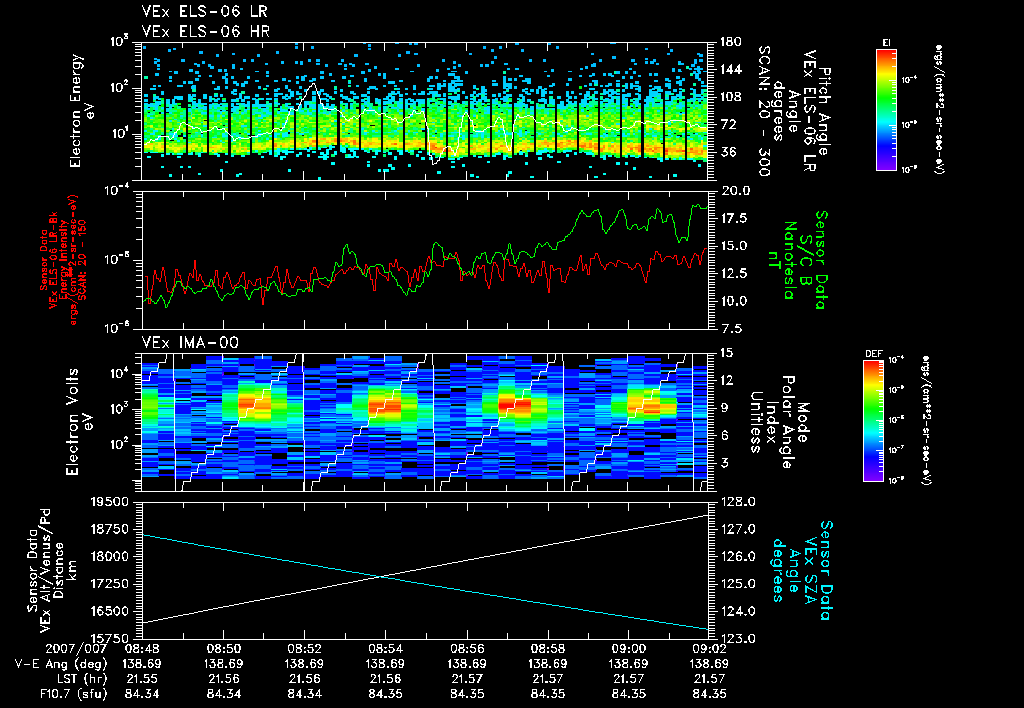Click the 'F10.7 (sfu)' row label
Image resolution: width=1024 pixels, height=708 pixels.
(73, 694)
